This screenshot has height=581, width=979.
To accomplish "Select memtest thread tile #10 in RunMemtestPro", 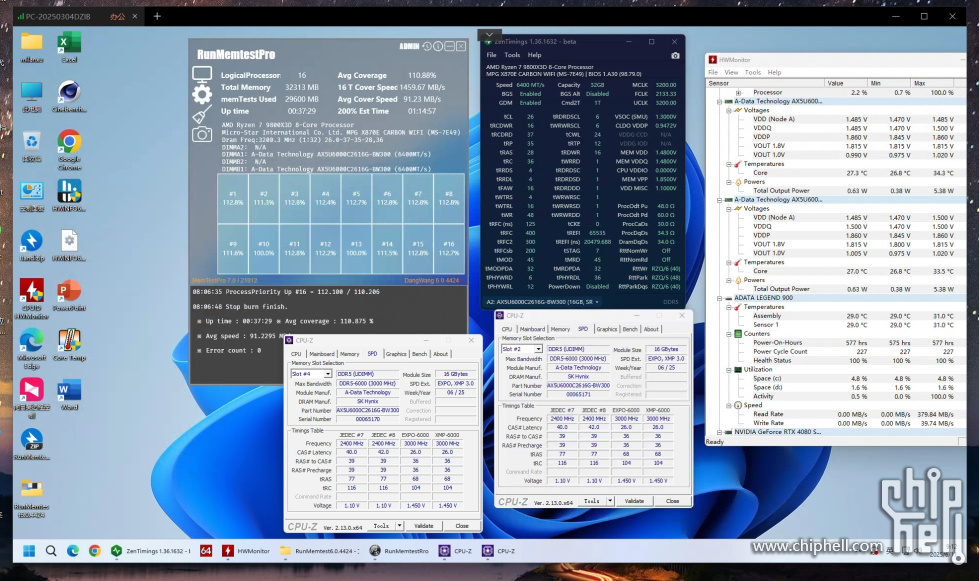I will coord(264,248).
